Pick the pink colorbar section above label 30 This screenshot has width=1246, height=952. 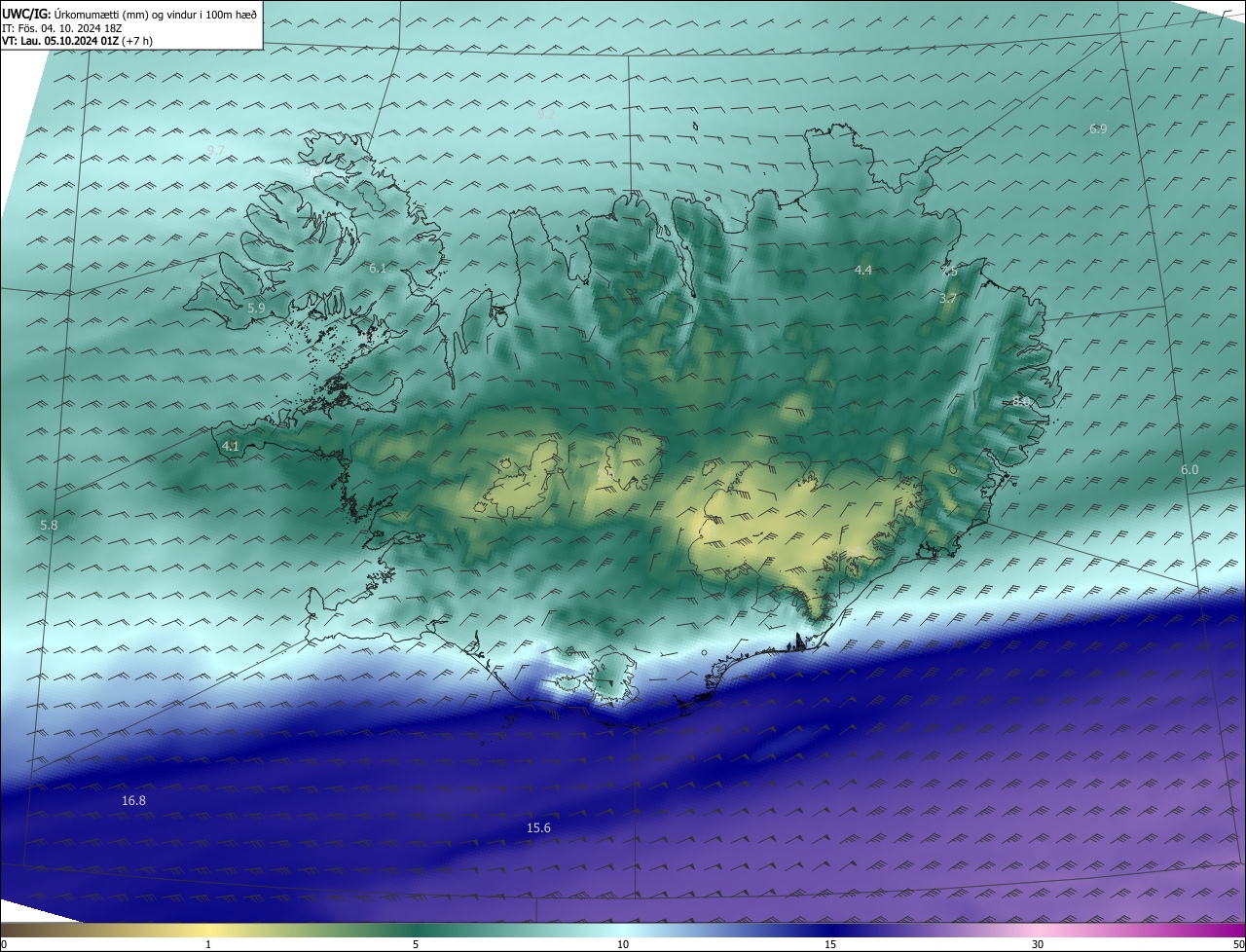click(x=1038, y=930)
